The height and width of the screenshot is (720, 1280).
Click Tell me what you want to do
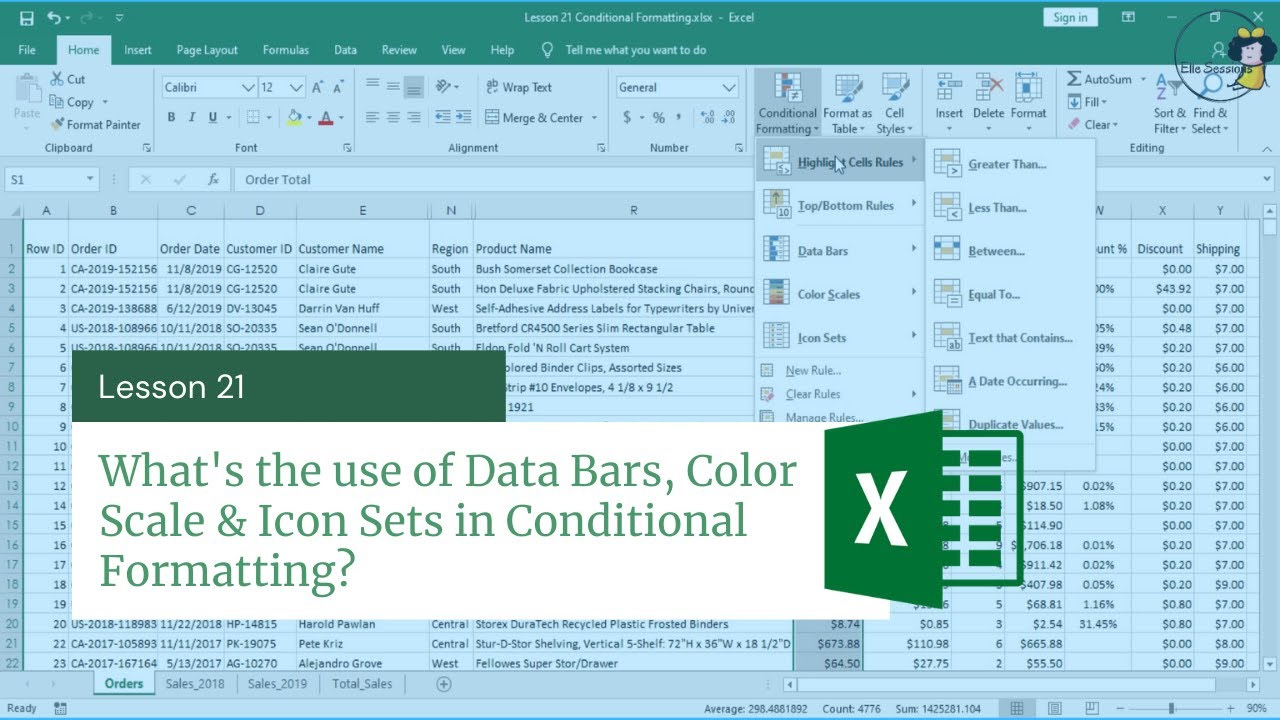pos(636,50)
